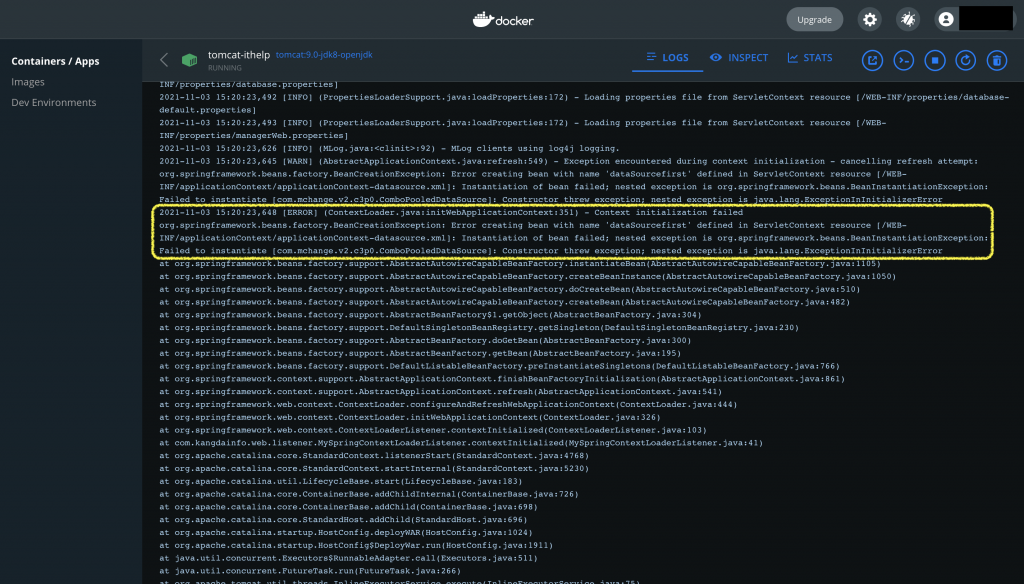The width and height of the screenshot is (1024, 584).
Task: Open container in browser icon
Action: pos(872,60)
